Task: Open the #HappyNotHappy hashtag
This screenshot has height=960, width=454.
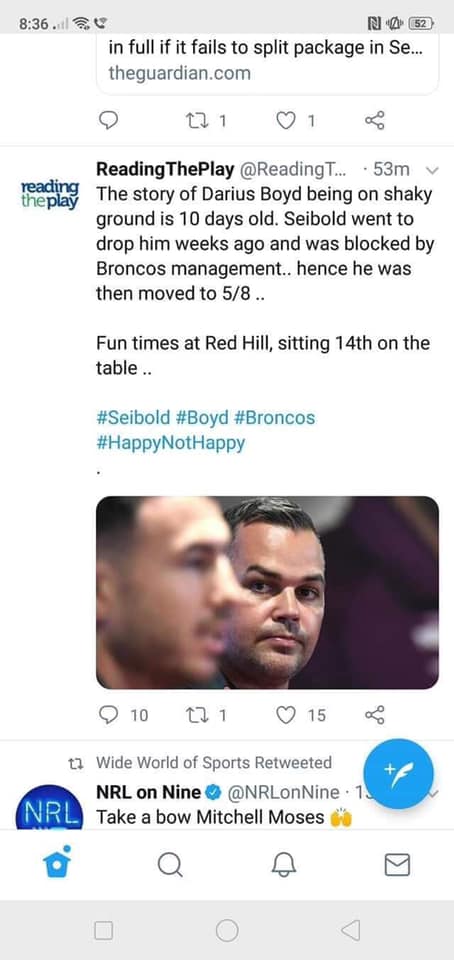Action: click(171, 443)
